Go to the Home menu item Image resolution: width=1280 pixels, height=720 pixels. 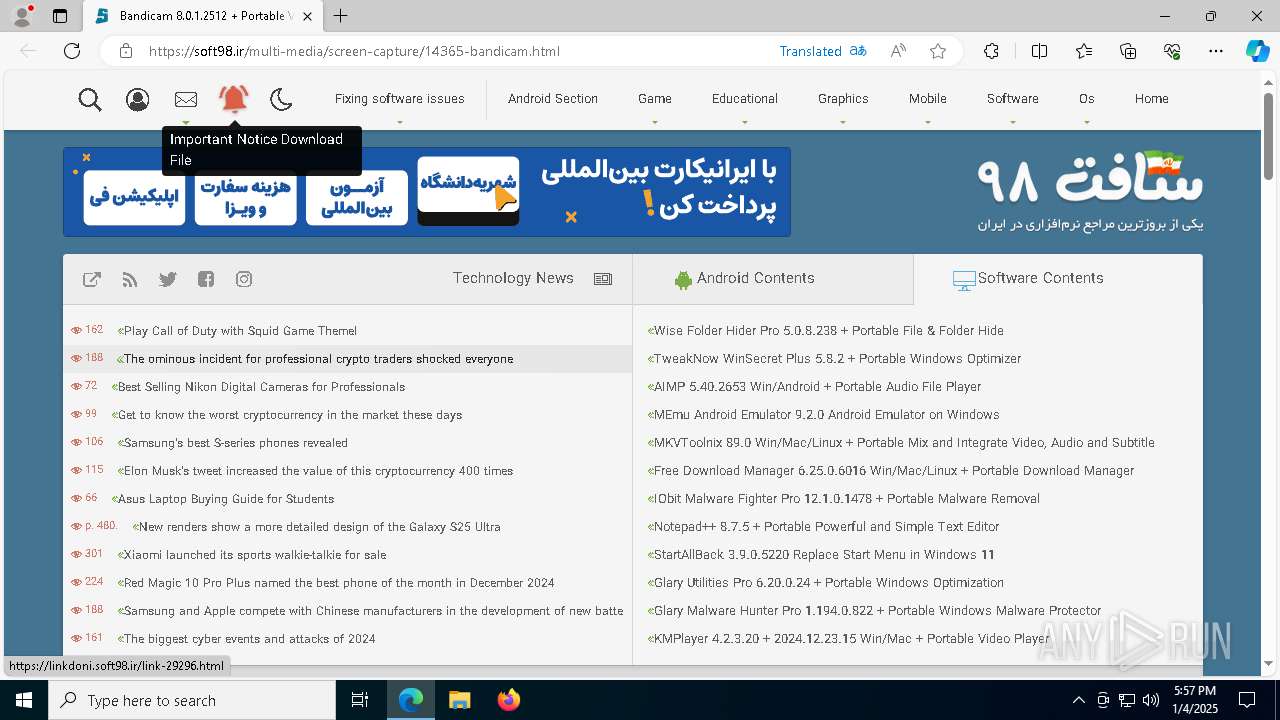click(1152, 99)
